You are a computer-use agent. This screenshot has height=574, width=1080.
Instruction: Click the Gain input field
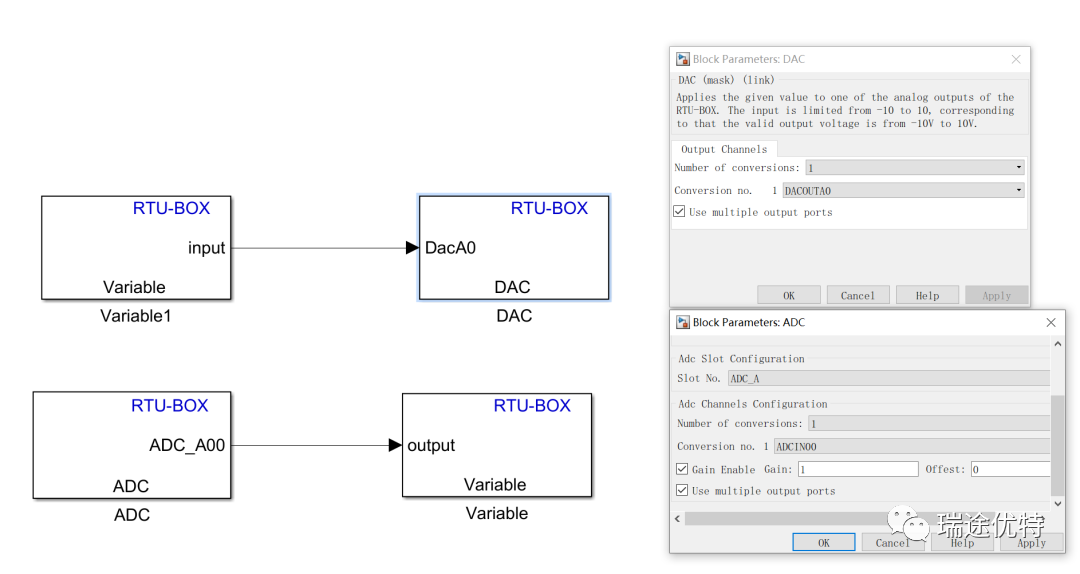tap(858, 469)
